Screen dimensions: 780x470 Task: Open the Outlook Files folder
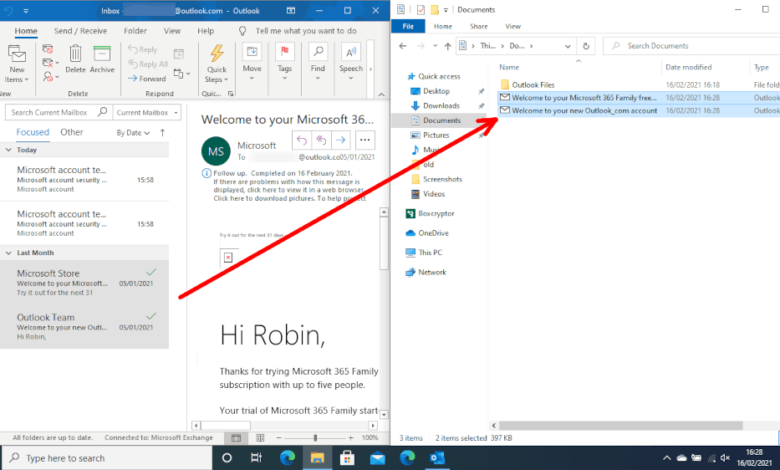pyautogui.click(x=533, y=85)
